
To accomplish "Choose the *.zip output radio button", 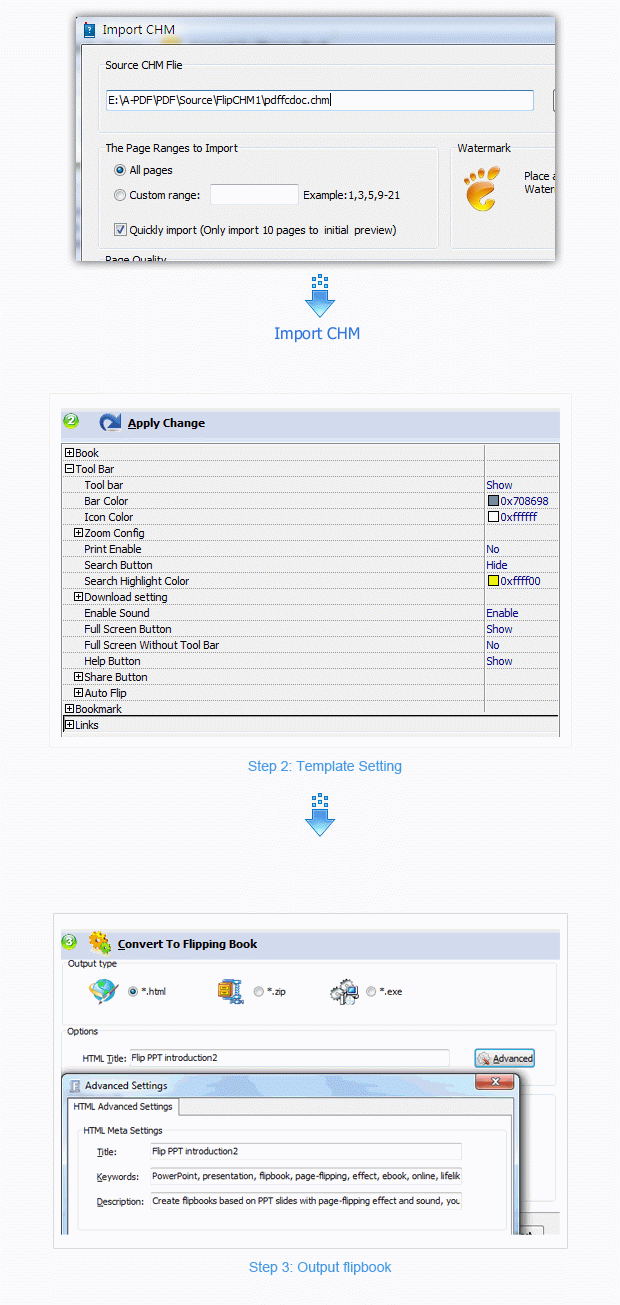I will pyautogui.click(x=259, y=991).
